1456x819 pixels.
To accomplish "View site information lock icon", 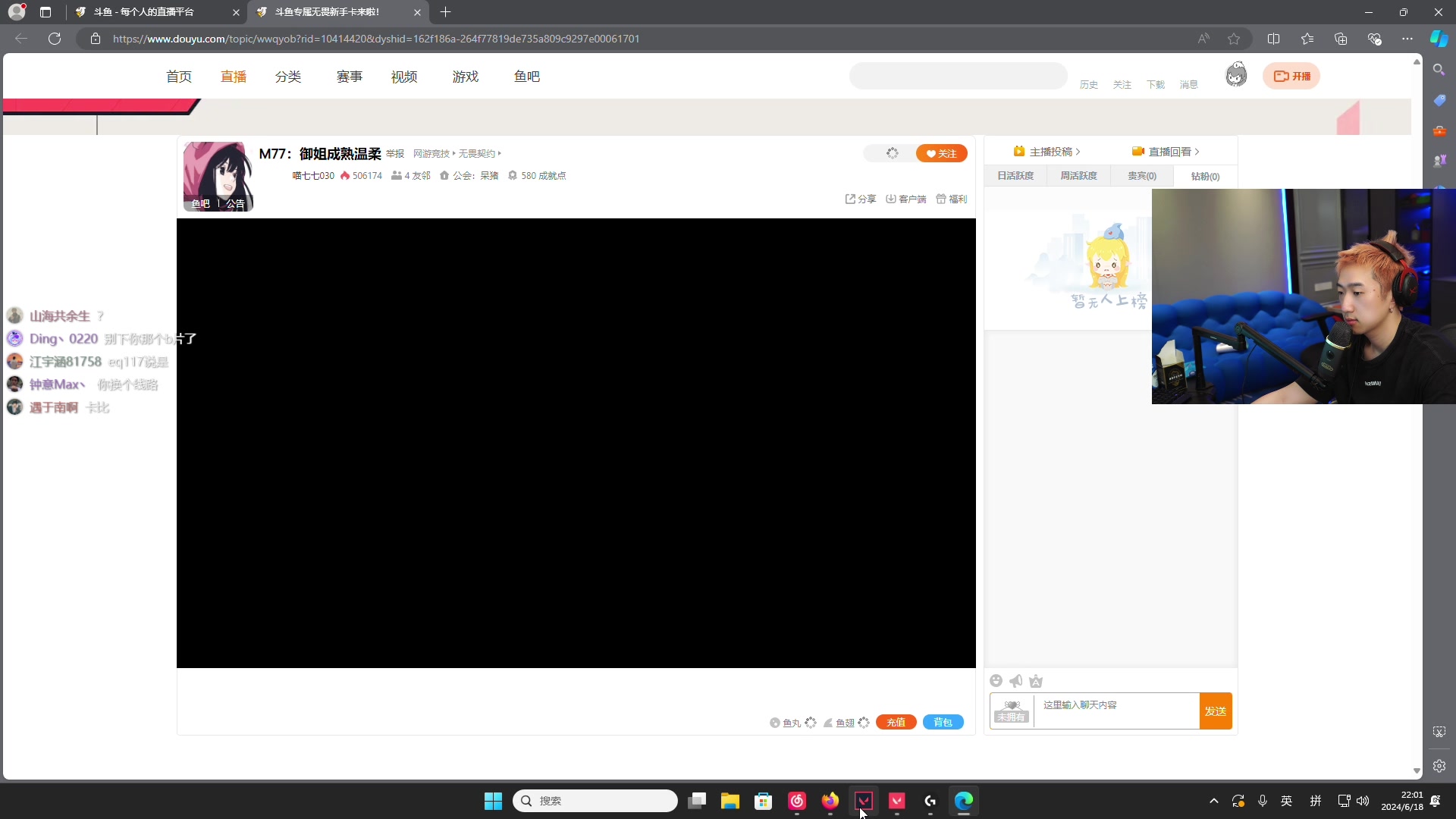I will (96, 39).
